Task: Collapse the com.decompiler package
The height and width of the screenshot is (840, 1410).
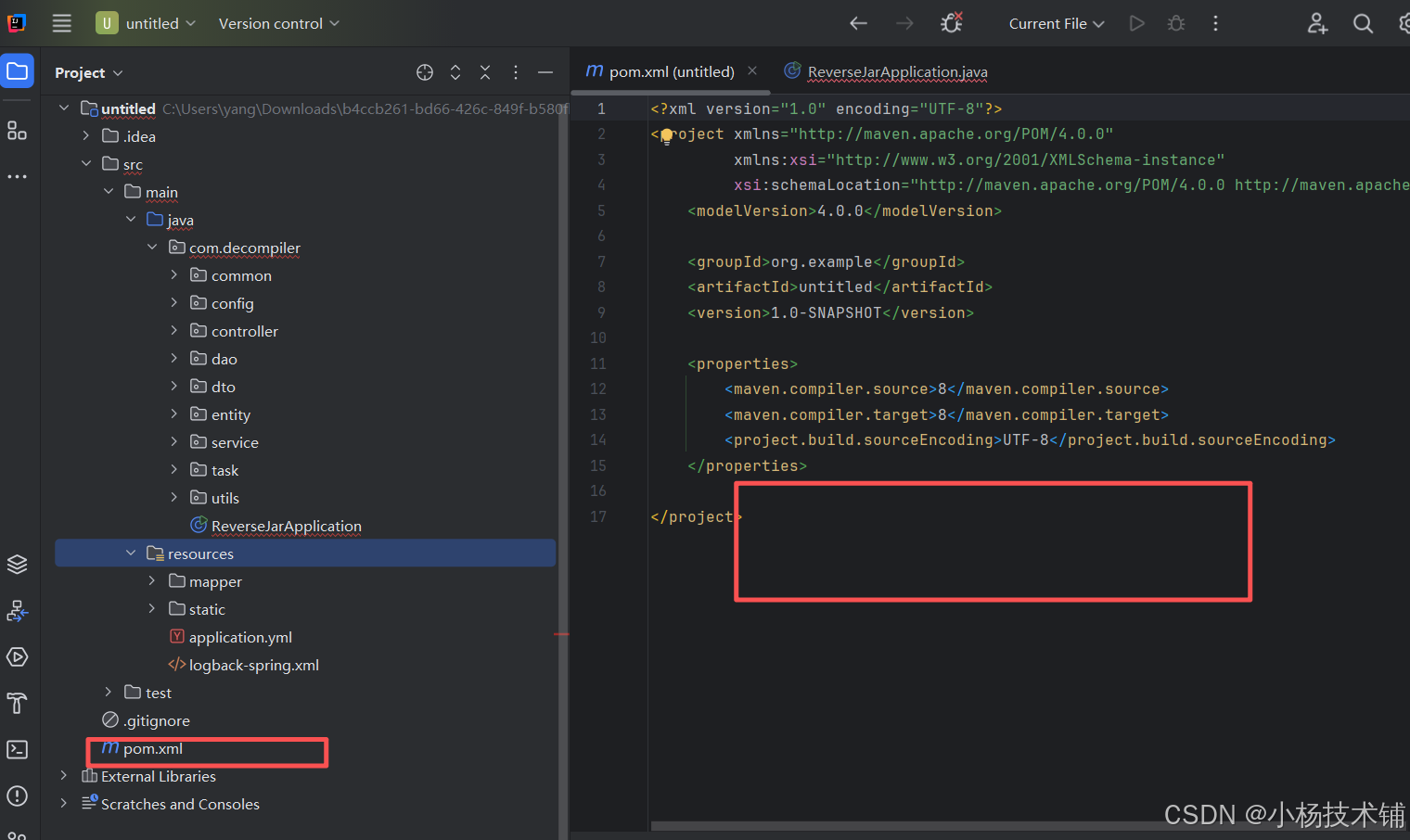Action: tap(152, 248)
